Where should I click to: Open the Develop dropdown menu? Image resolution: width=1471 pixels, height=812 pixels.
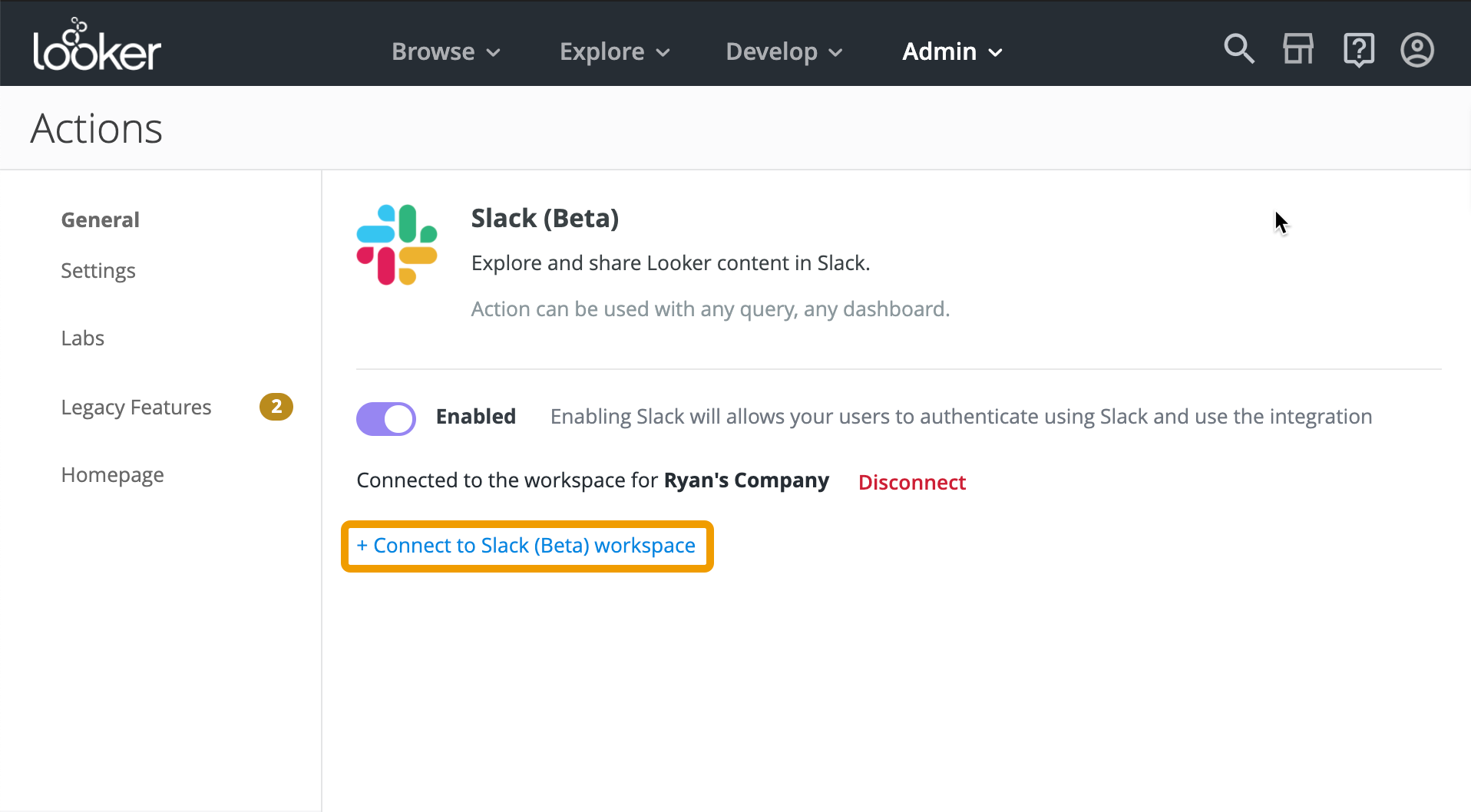(784, 51)
